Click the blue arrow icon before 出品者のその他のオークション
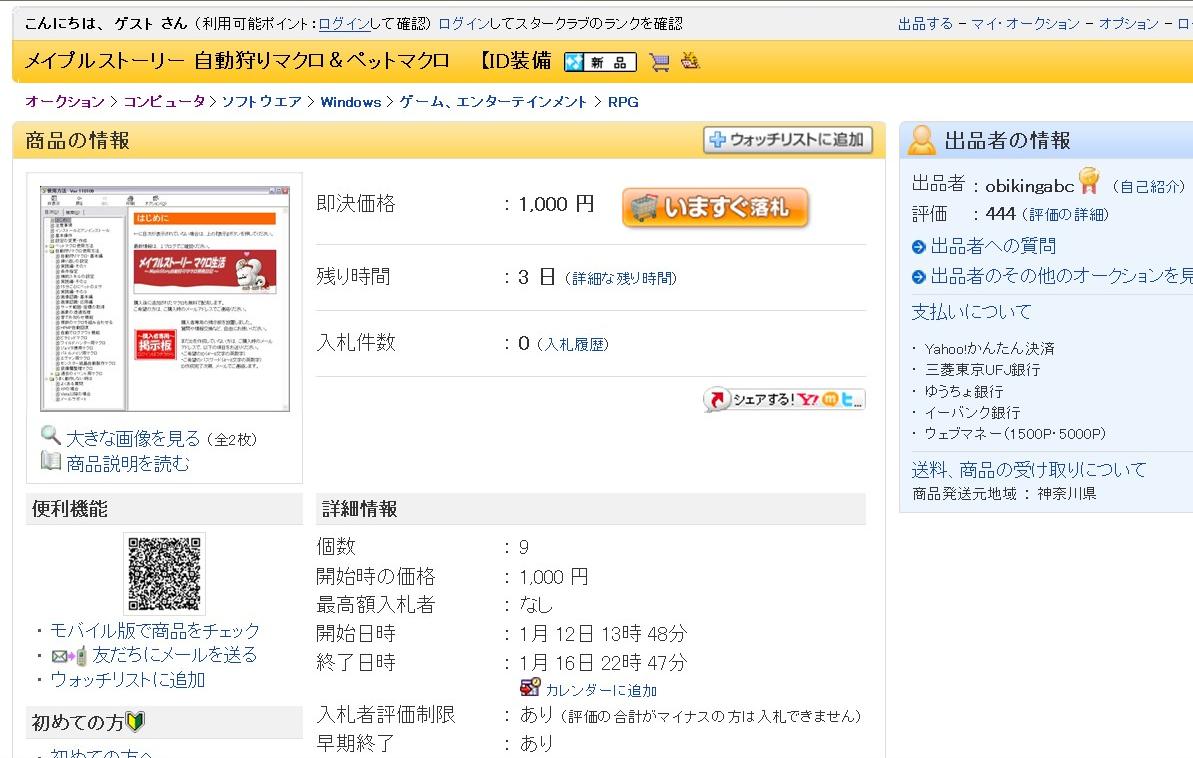The width and height of the screenshot is (1193, 758). click(x=918, y=277)
